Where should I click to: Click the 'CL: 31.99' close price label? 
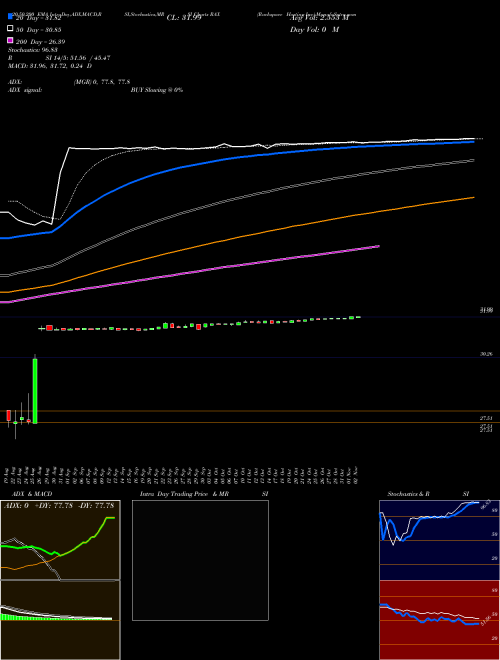click(184, 18)
